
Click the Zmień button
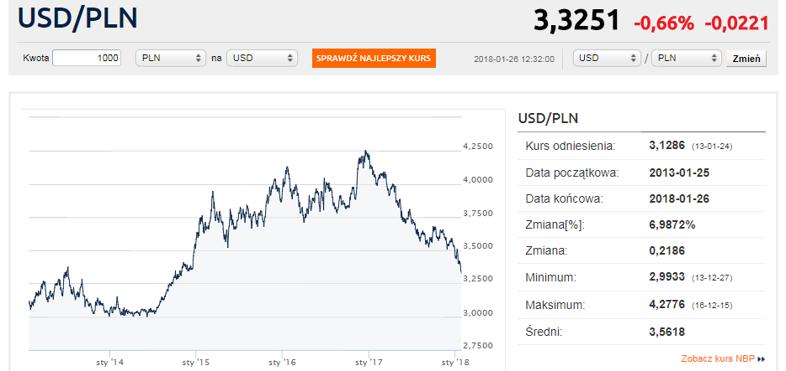pyautogui.click(x=746, y=58)
